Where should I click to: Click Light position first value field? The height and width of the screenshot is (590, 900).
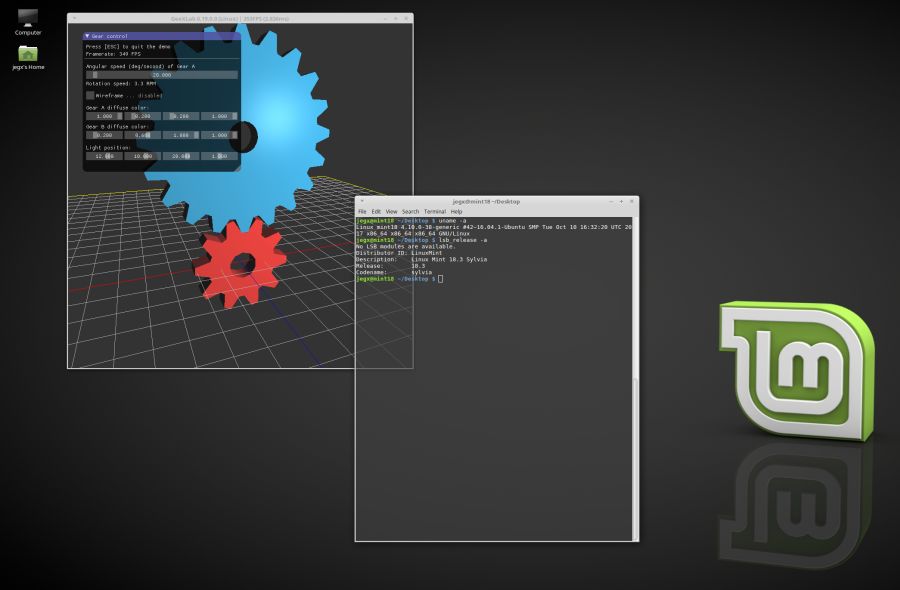tap(104, 156)
